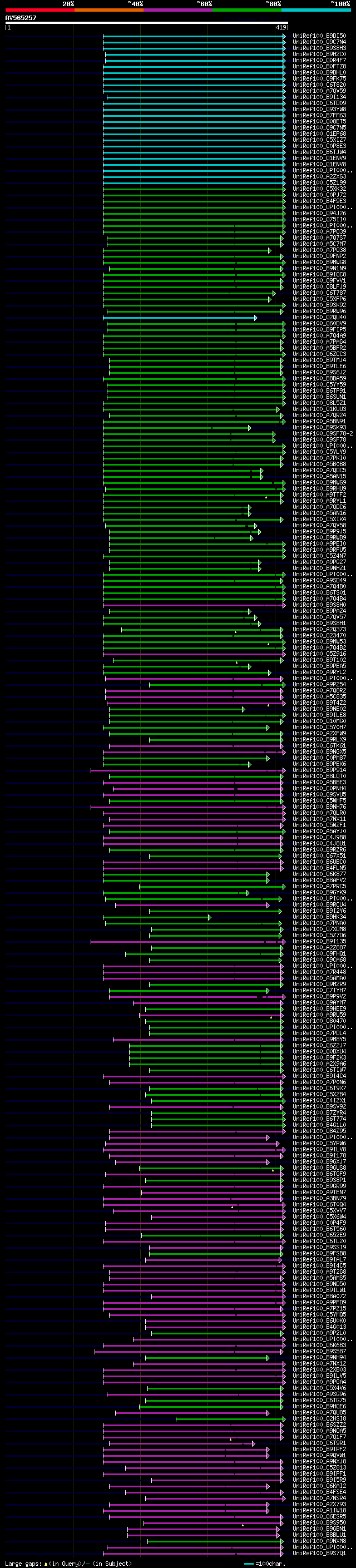356x1568 pixels.
Task: Click the UniRef100_Q9SF78-2 label
Action: coord(323,434)
